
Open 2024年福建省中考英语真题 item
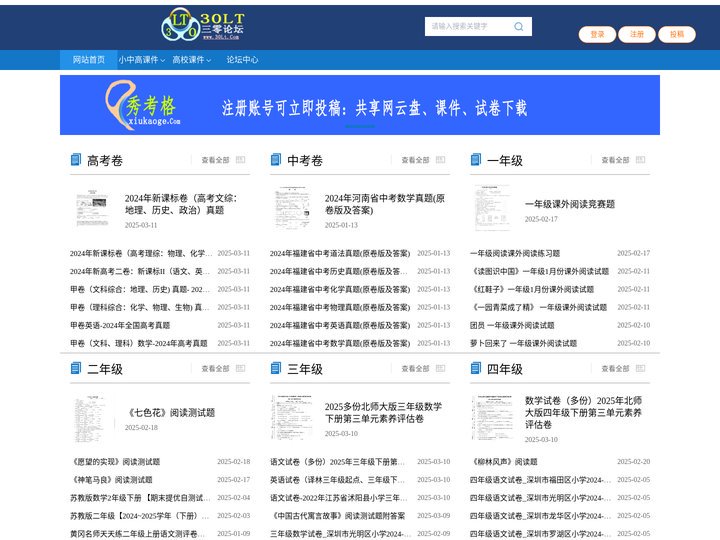pos(340,325)
